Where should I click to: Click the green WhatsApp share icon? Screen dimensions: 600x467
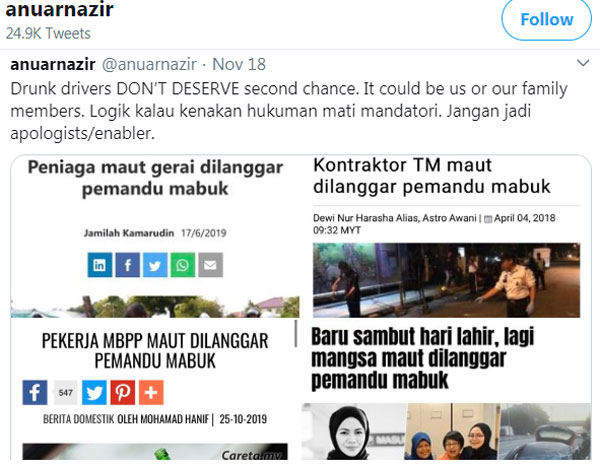[183, 265]
